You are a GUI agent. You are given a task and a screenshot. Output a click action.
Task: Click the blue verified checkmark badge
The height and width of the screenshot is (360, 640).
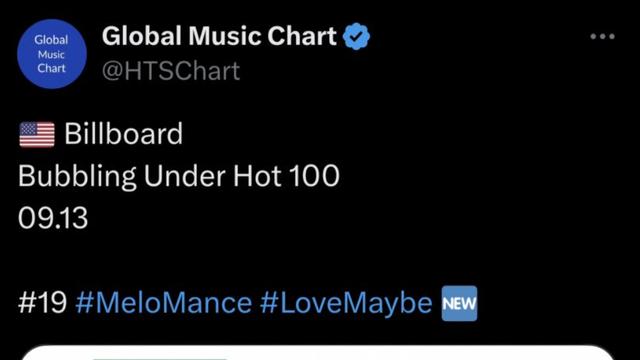(x=356, y=36)
